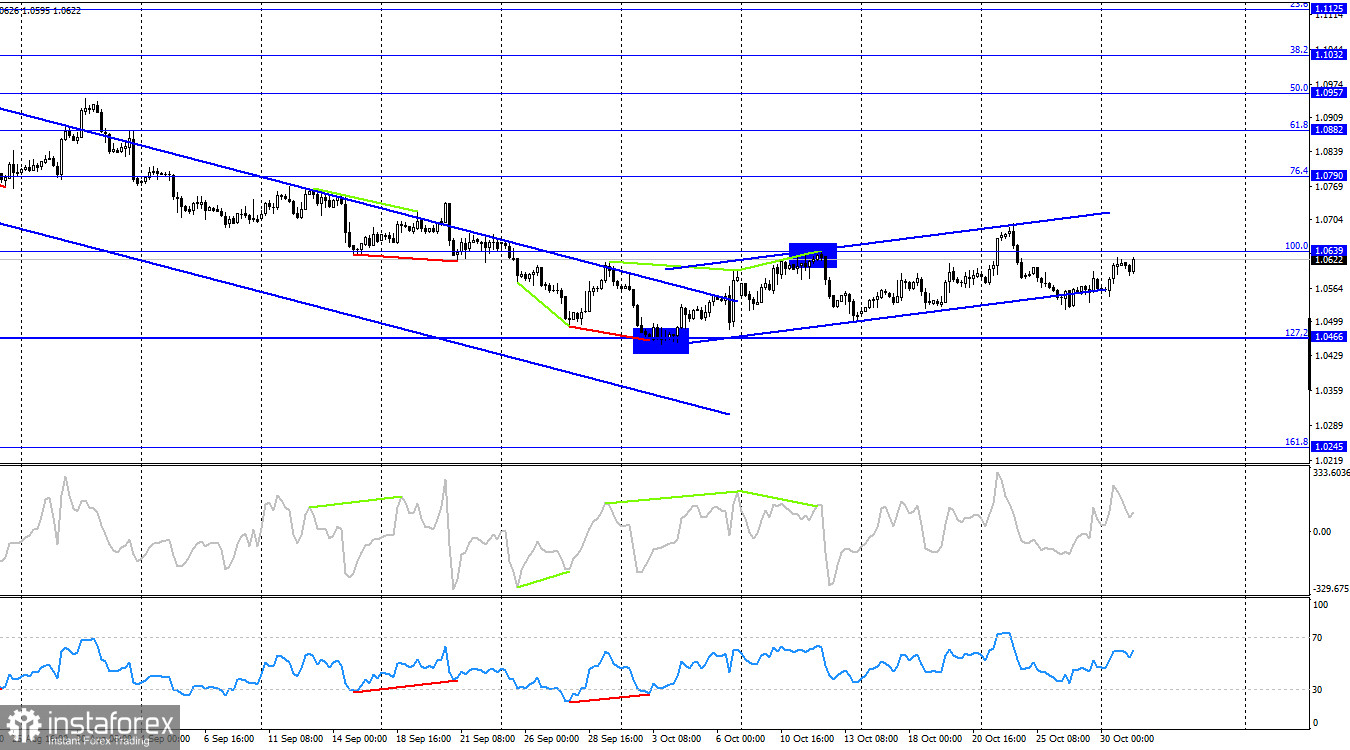This screenshot has height=750, width=1350.
Task: Select the 161.8 Fibonacci level label
Action: click(1296, 442)
